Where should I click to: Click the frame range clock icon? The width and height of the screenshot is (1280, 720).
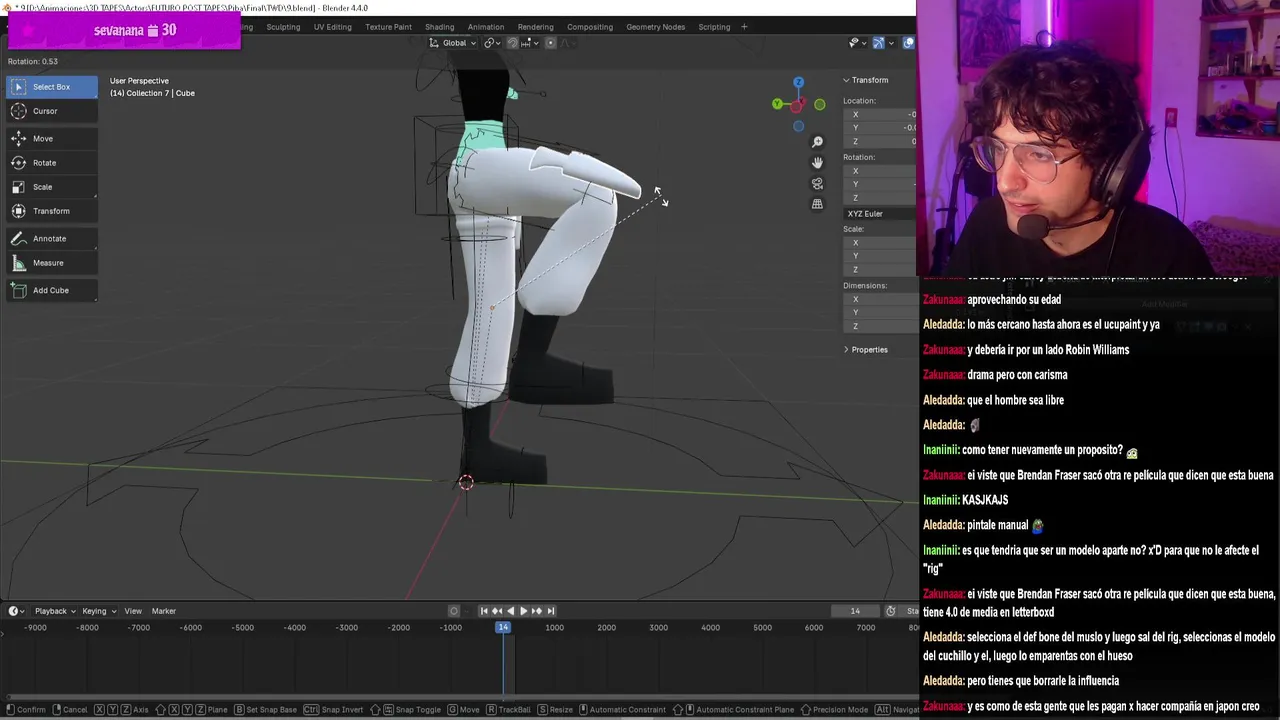(x=890, y=611)
